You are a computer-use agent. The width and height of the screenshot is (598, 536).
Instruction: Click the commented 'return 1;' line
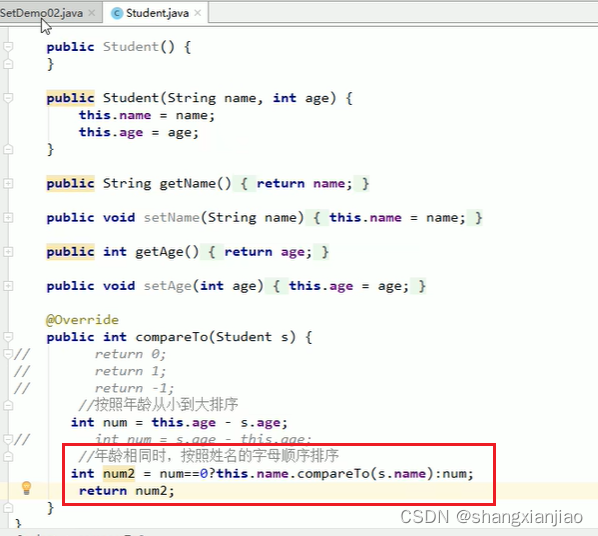pos(130,371)
